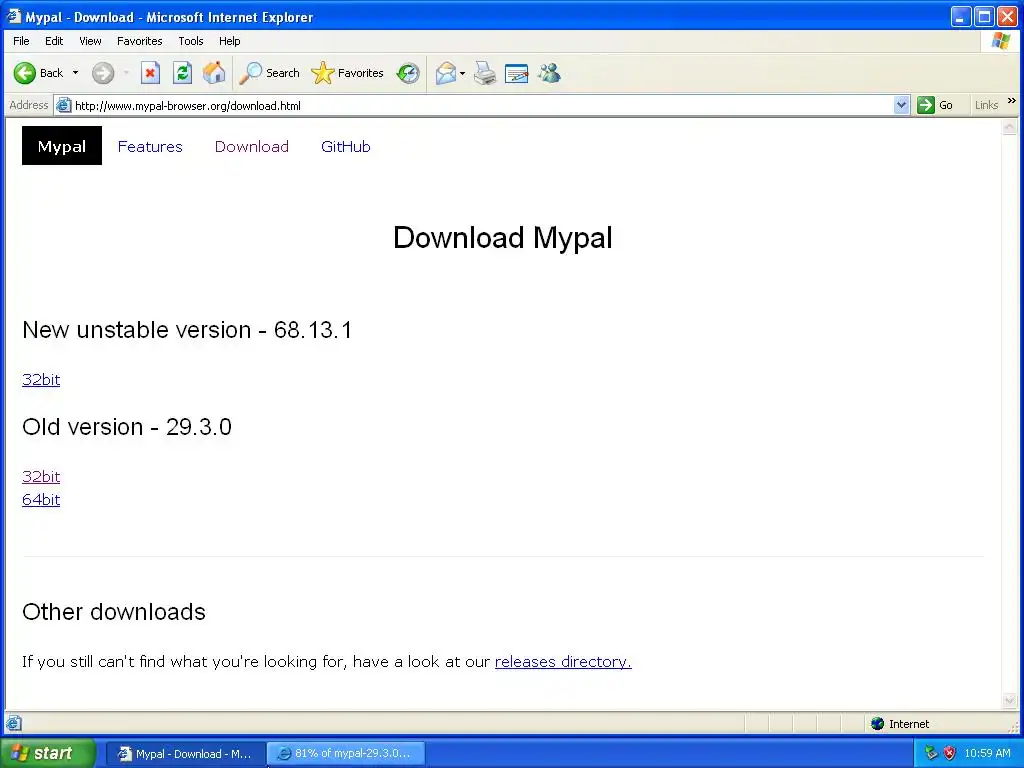Viewport: 1024px width, 768px height.
Task: Open the releases directory link
Action: pyautogui.click(x=563, y=662)
